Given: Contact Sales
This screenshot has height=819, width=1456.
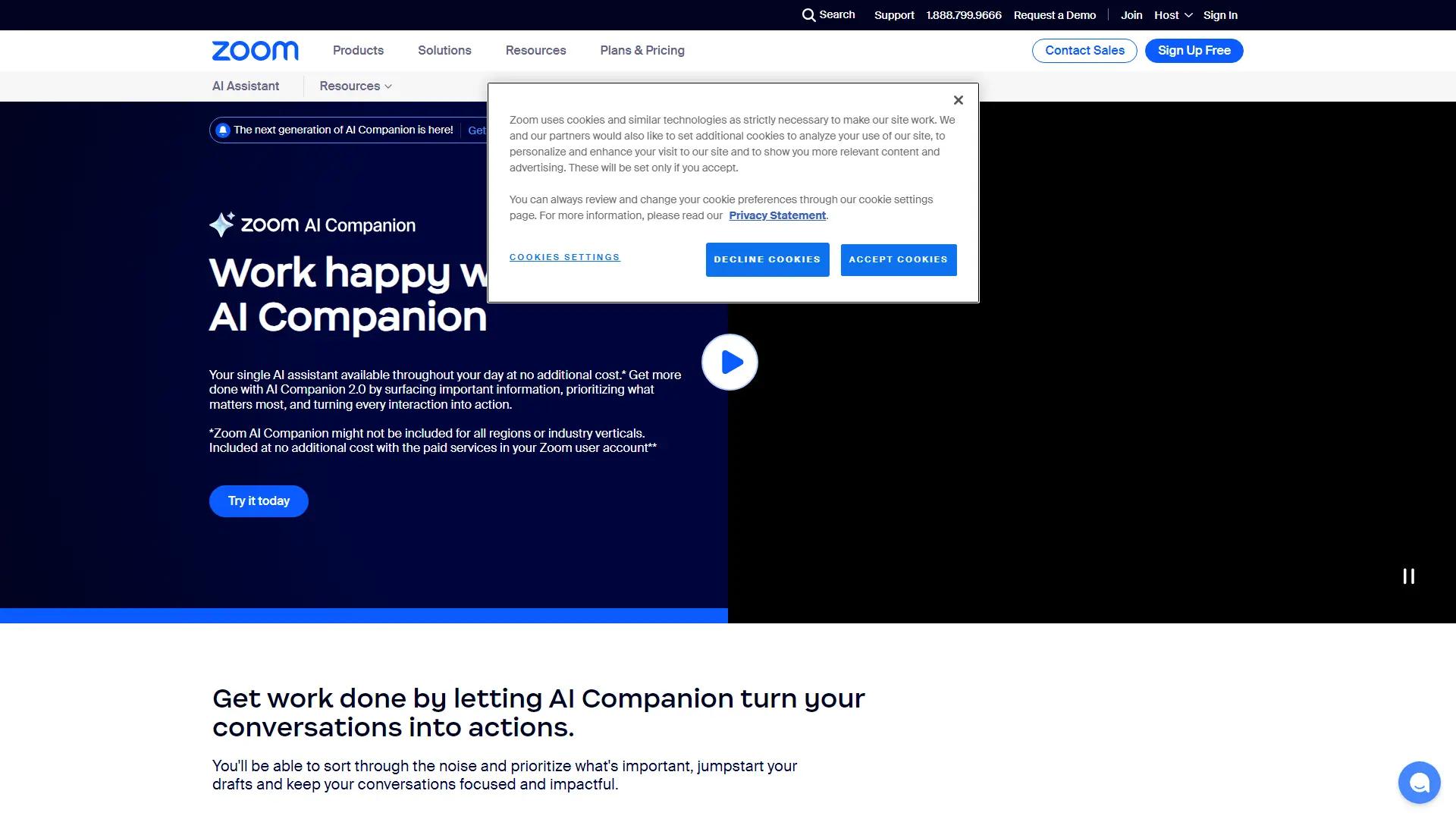Looking at the screenshot, I should 1084,50.
